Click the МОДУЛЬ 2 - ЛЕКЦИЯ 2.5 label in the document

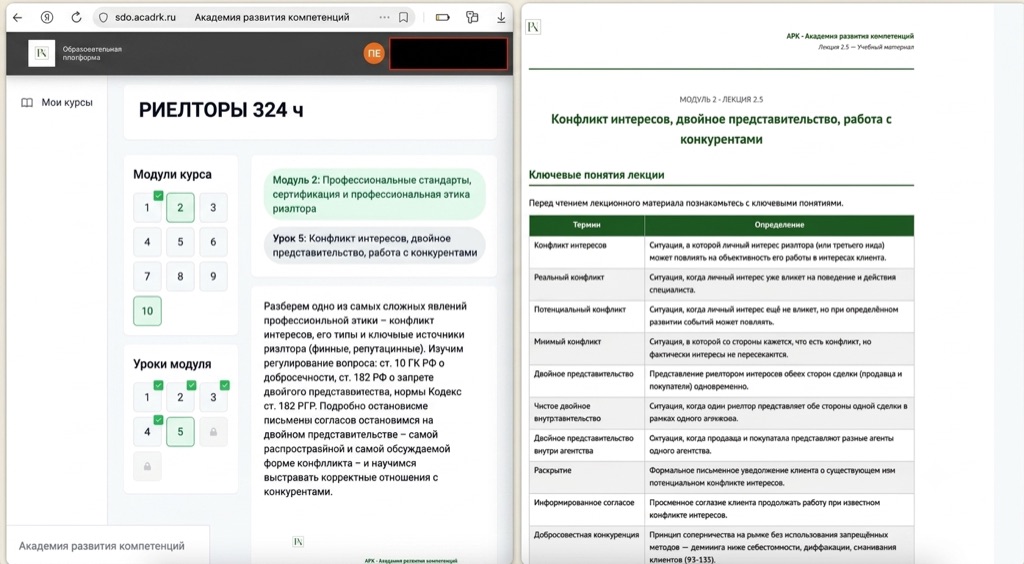pos(721,100)
